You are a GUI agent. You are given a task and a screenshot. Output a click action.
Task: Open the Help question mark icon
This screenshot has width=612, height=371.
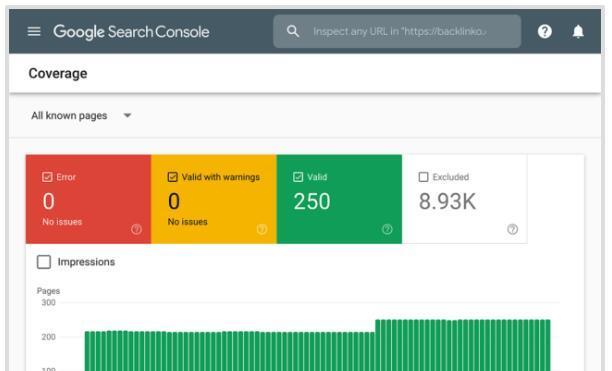click(x=544, y=31)
